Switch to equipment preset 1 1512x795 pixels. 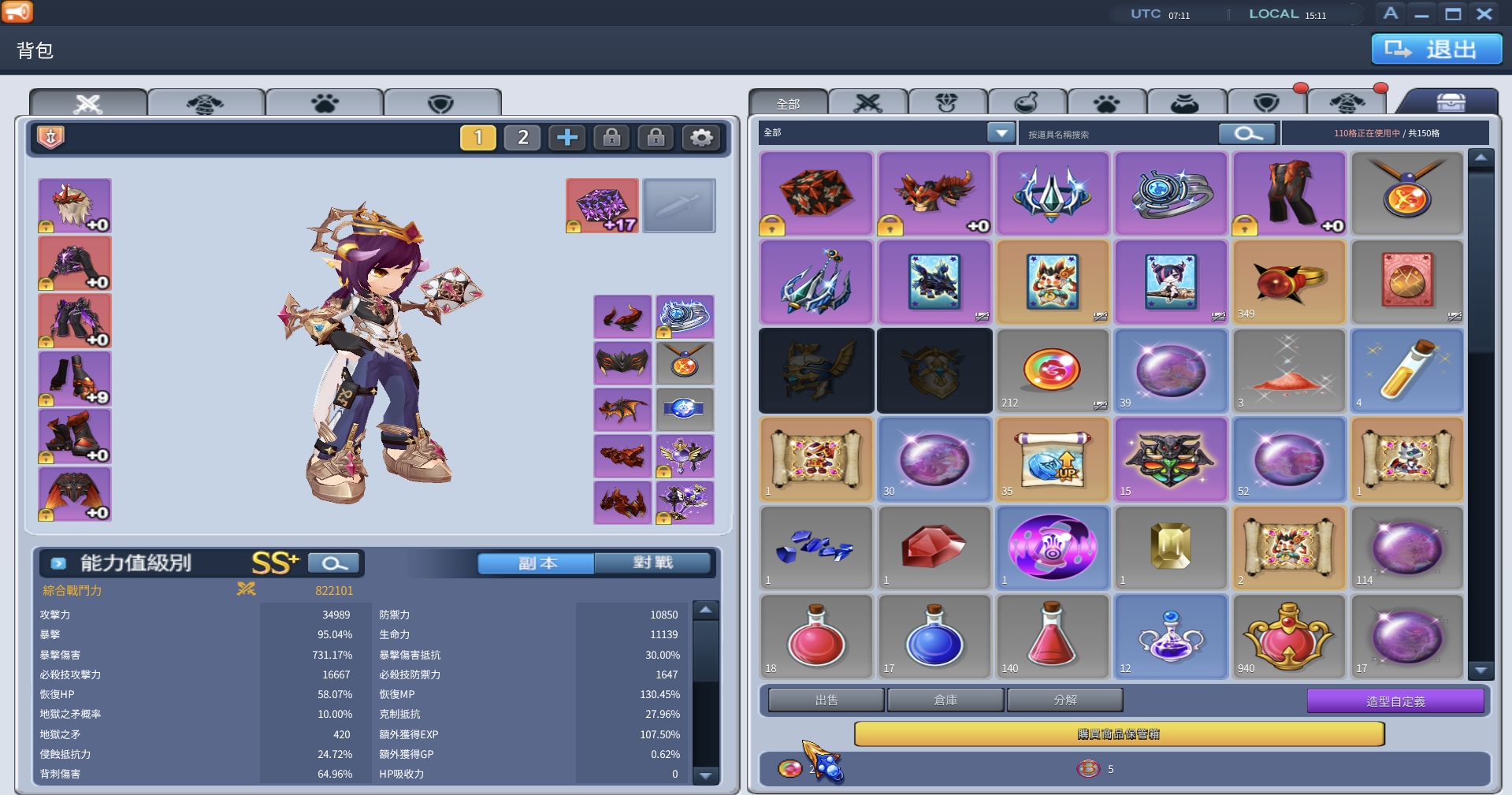pyautogui.click(x=478, y=138)
